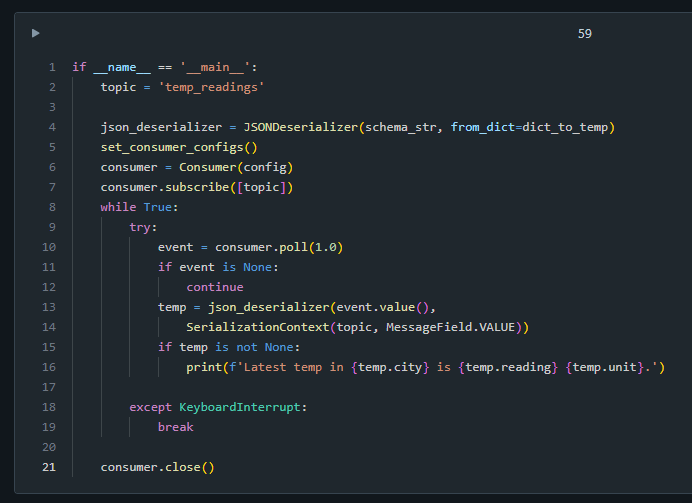Viewport: 692px width, 503px height.
Task: Click JSONDeserializer on line 4
Action: tap(301, 127)
